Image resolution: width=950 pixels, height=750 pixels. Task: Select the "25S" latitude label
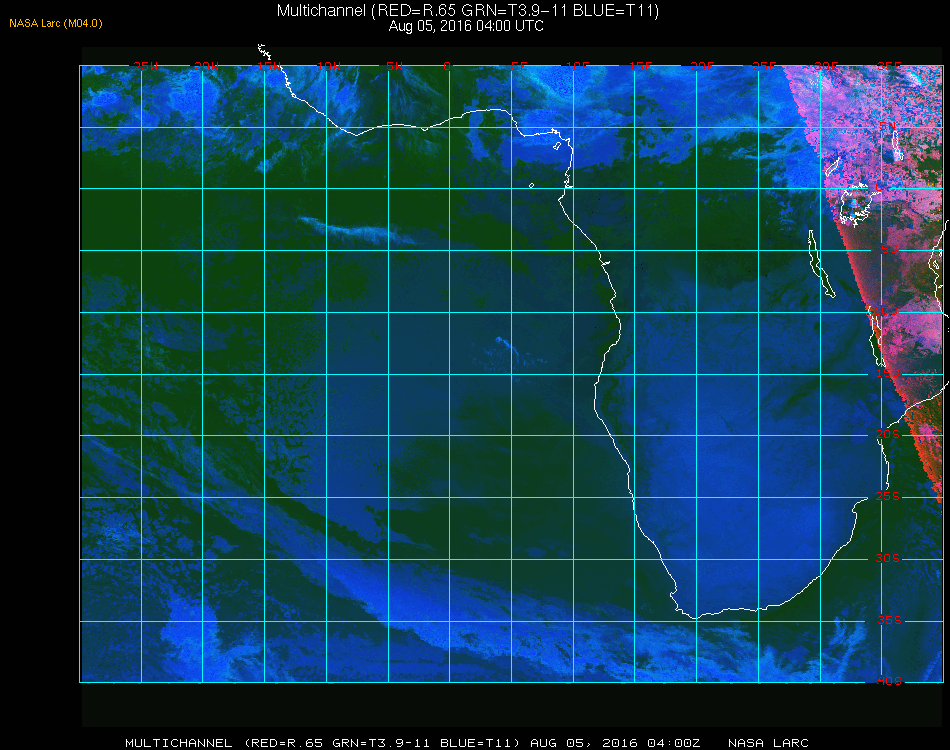pos(888,497)
